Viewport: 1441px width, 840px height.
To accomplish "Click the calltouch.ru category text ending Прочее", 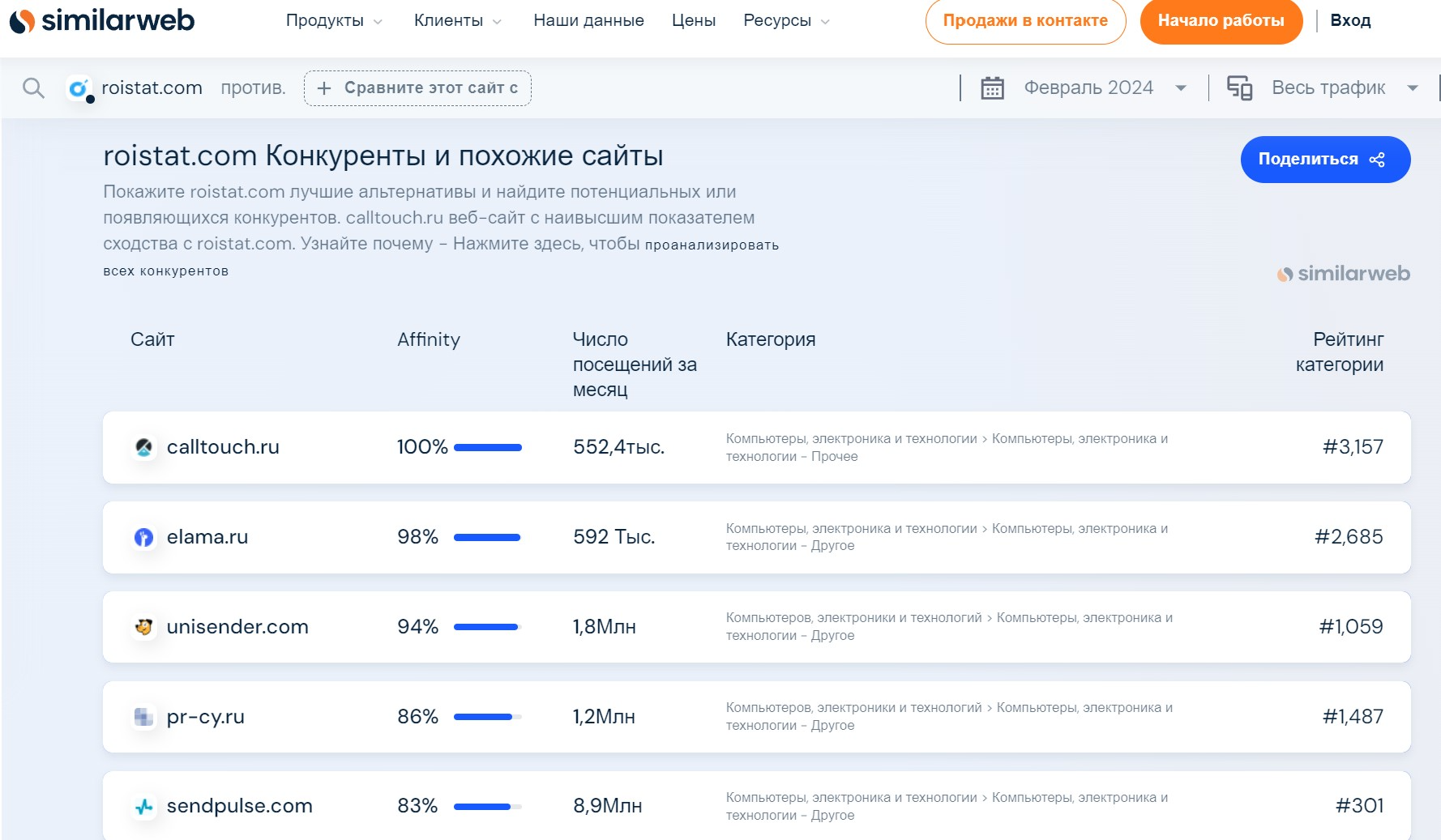I will [947, 448].
